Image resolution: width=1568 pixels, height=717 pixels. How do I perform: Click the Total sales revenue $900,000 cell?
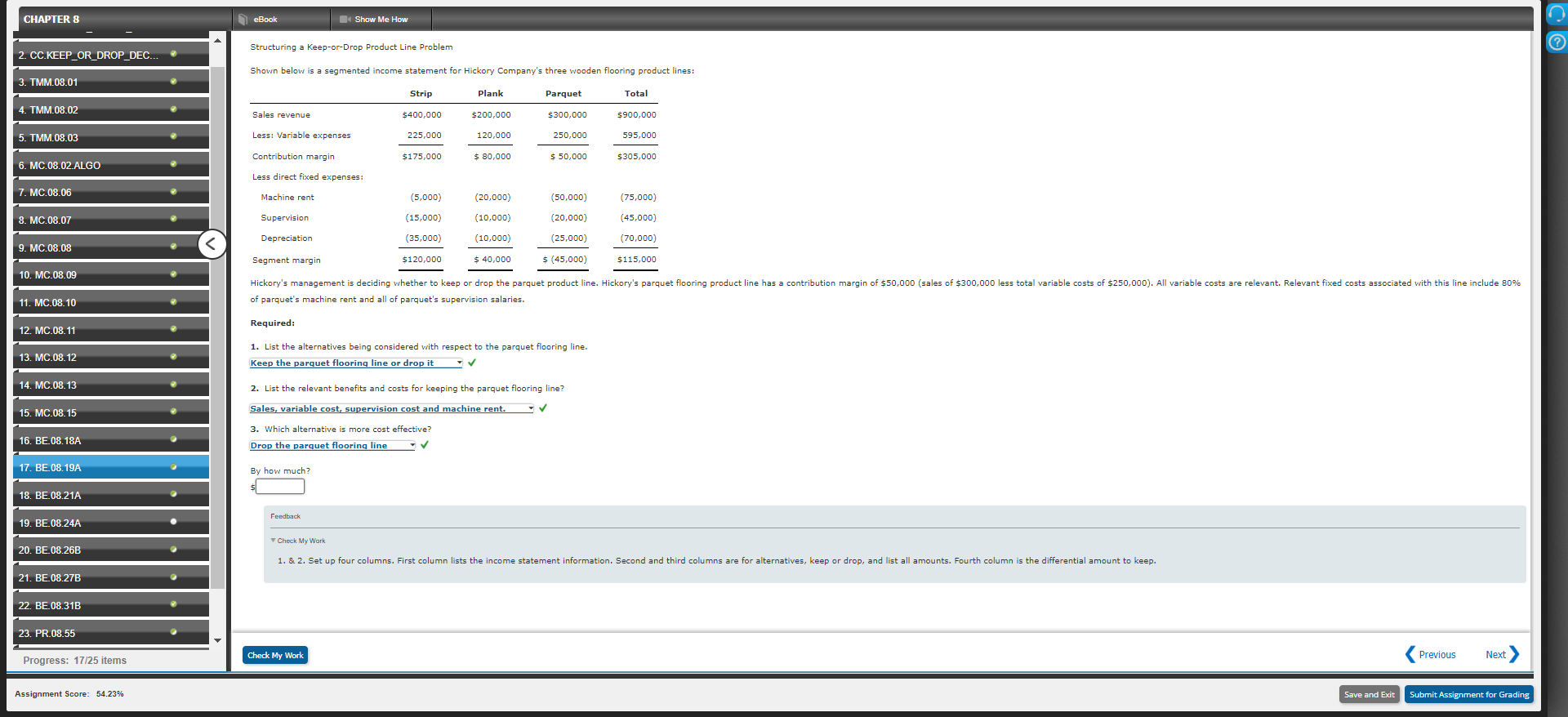pyautogui.click(x=636, y=114)
